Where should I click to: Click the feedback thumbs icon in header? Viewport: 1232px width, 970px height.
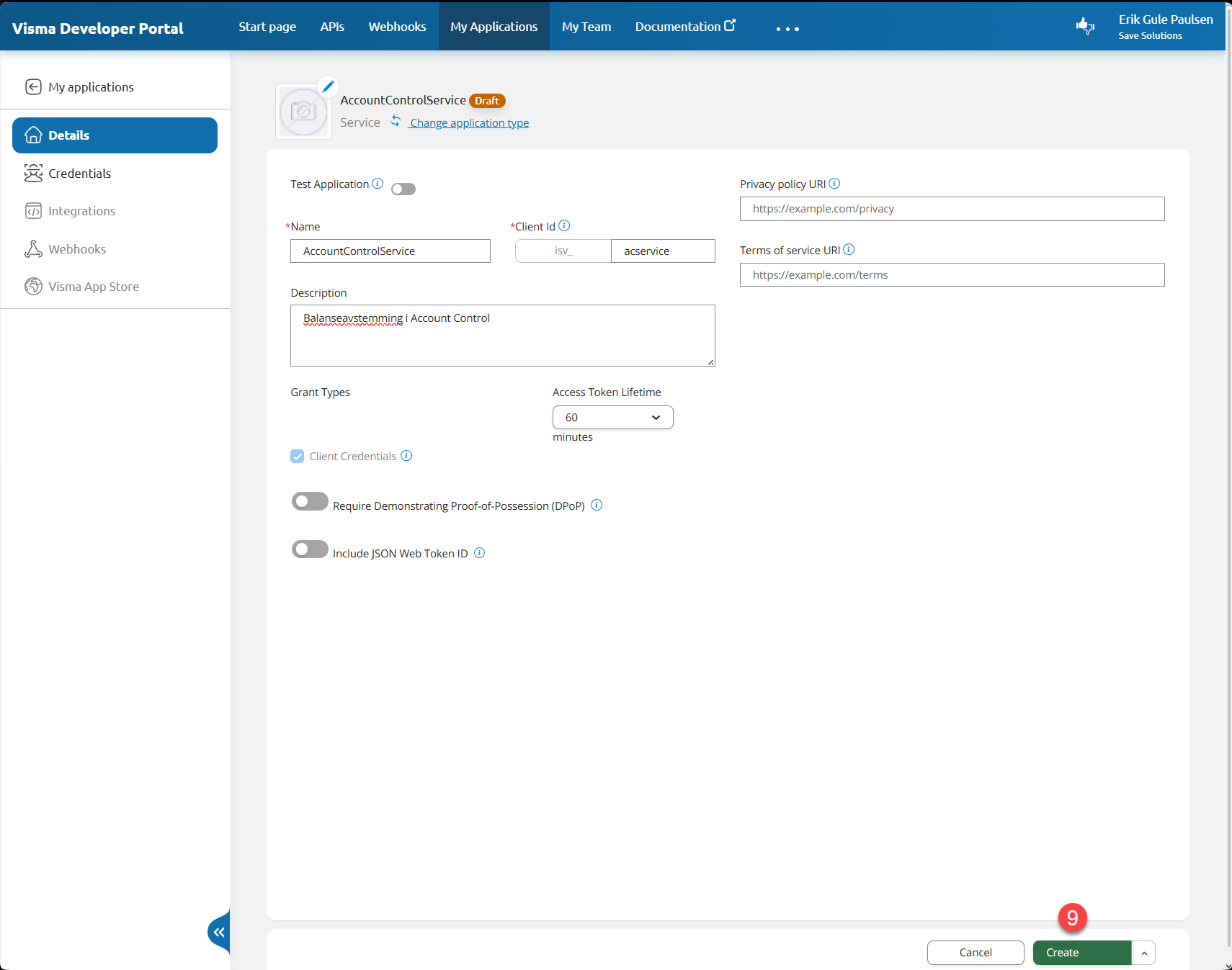point(1085,27)
